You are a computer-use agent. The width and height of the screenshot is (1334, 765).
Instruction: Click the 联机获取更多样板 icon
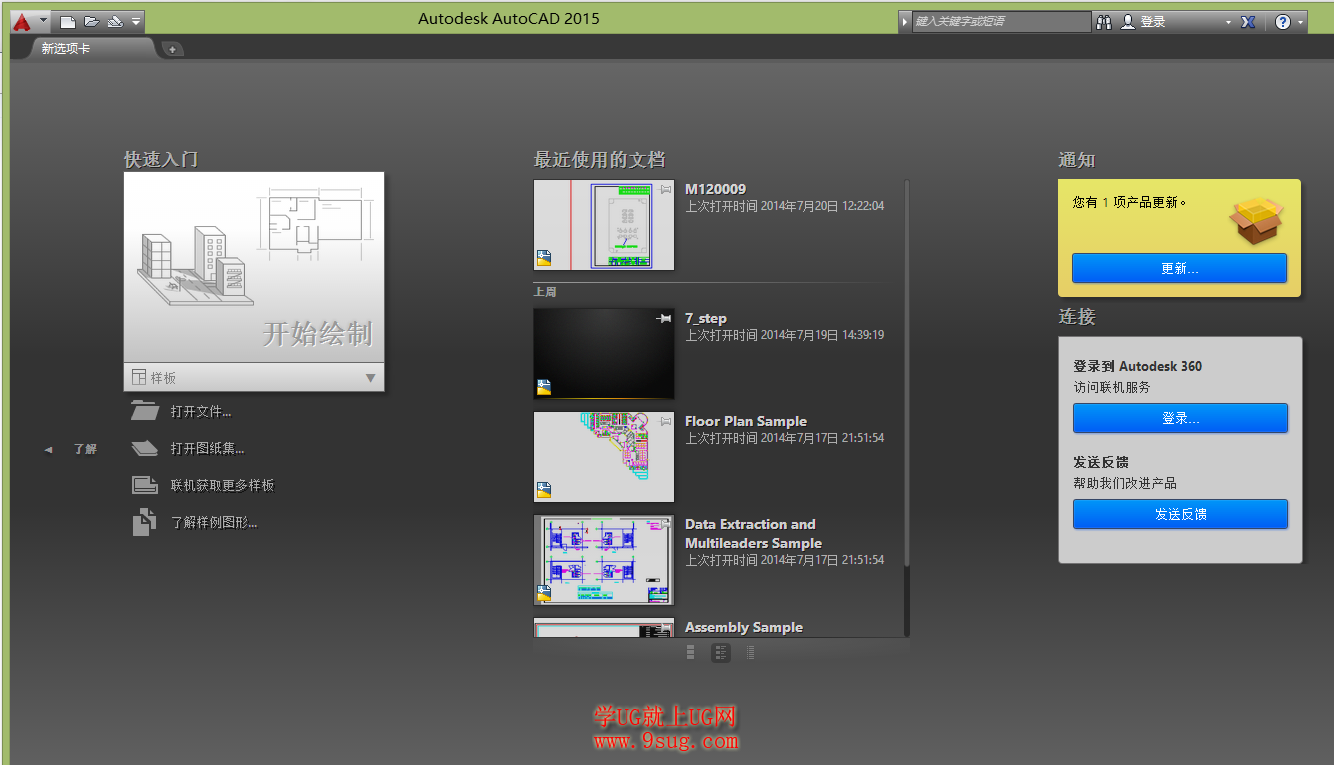[145, 485]
